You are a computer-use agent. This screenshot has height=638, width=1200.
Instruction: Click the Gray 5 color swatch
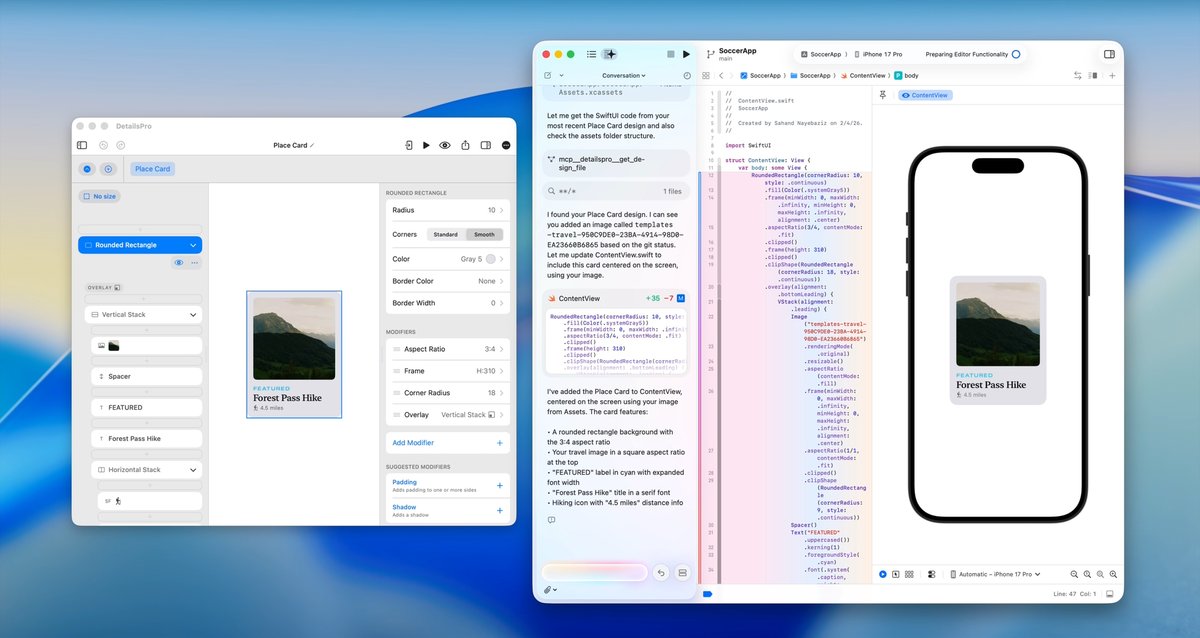click(491, 259)
